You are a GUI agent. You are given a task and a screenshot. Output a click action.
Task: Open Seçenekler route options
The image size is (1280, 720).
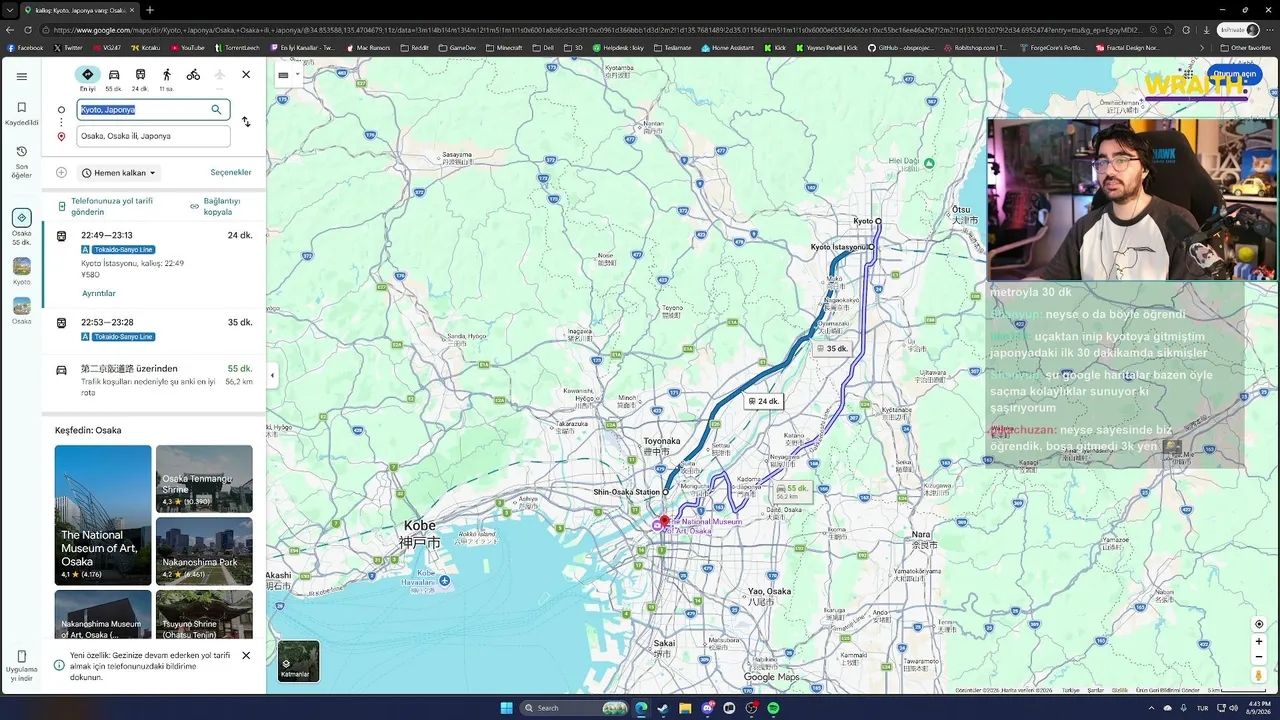point(231,173)
